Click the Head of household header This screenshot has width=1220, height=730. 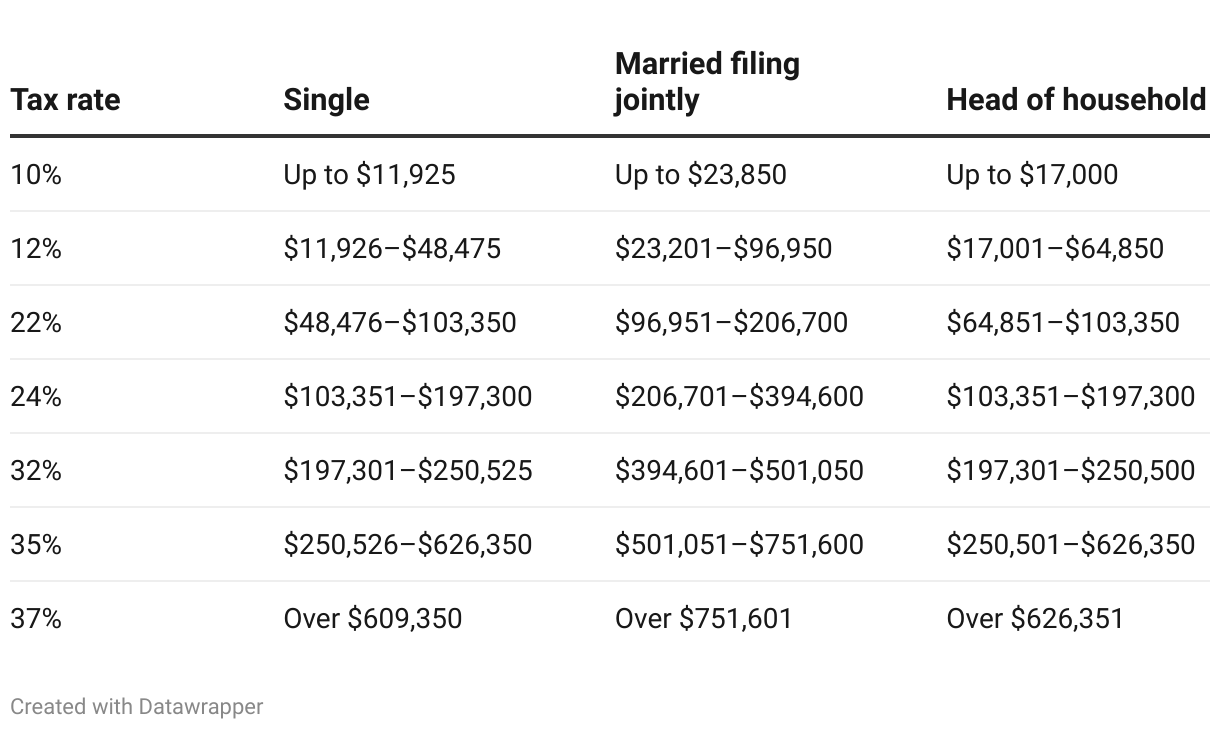point(1076,100)
